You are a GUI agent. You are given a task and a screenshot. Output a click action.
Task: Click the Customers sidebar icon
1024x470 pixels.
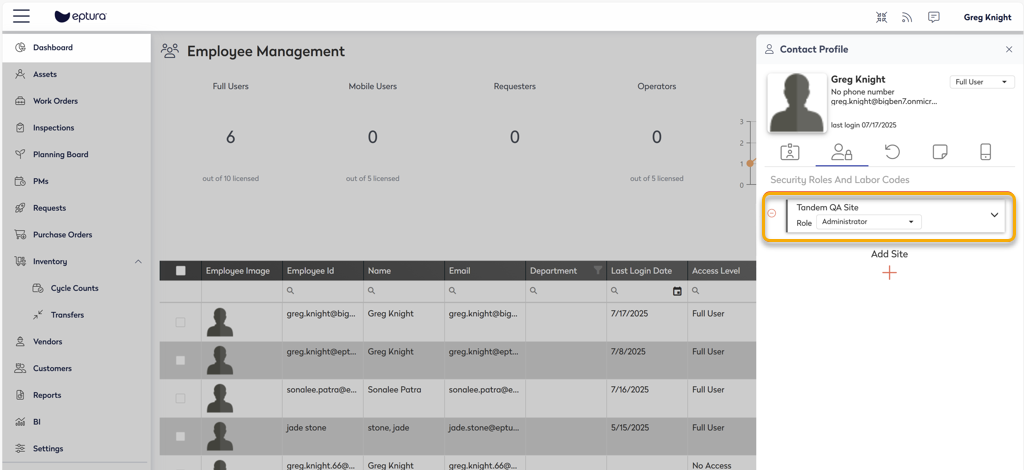tap(20, 368)
